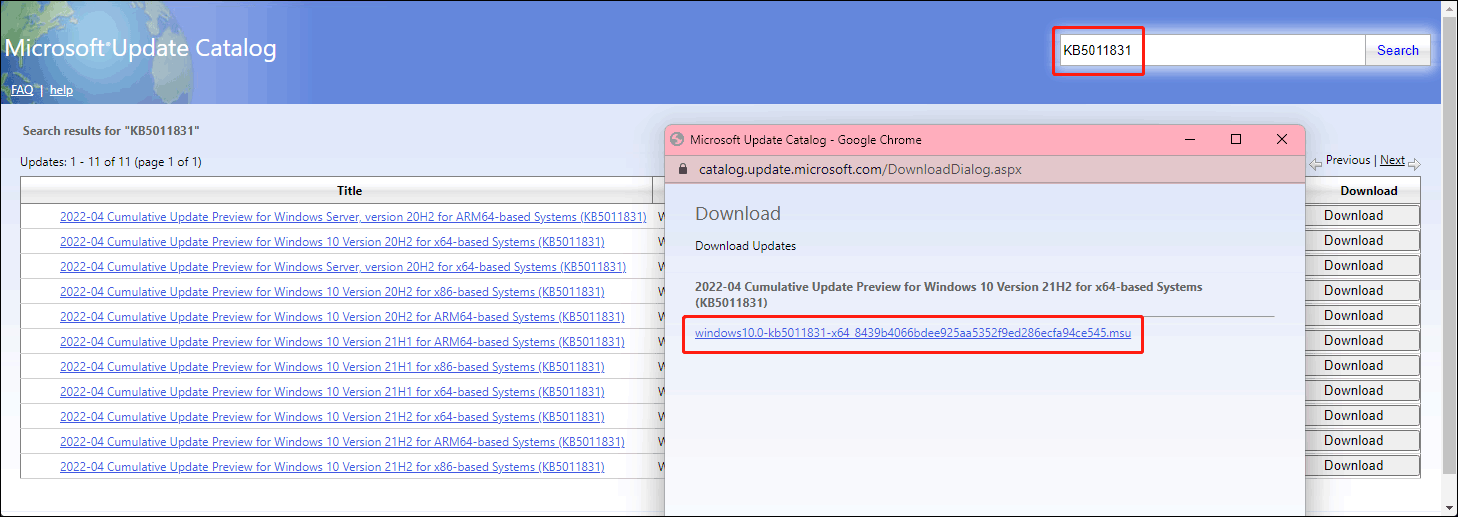Open the help link in header
This screenshot has width=1458, height=517.
(x=61, y=90)
